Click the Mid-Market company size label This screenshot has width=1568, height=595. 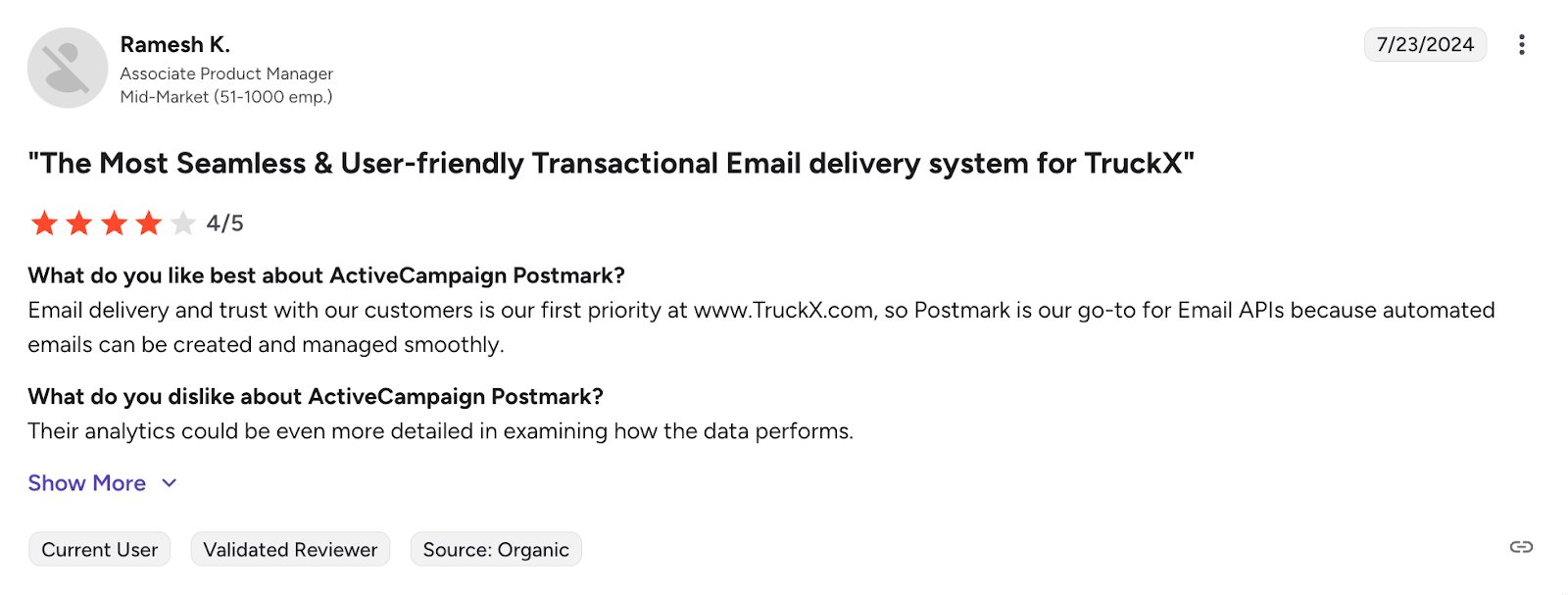[226, 97]
